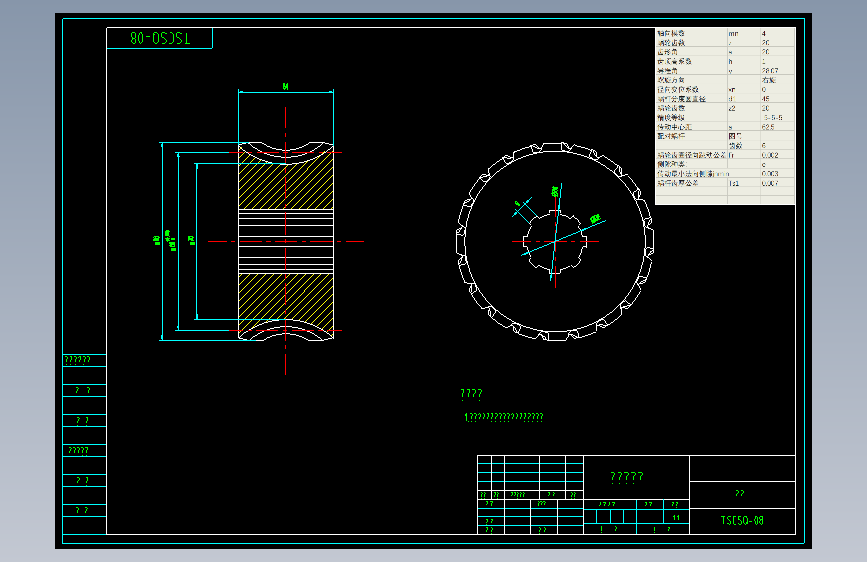
Task: Click the 0.003 value in the parameter table
Action: point(770,174)
